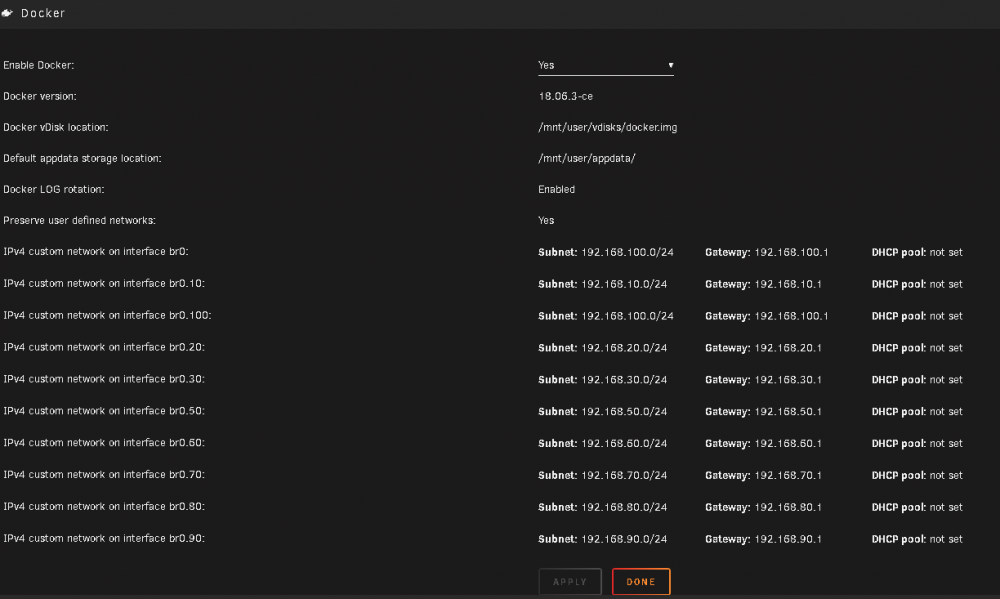The height and width of the screenshot is (599, 1000).
Task: Click the gateway value in the br0: row
Action: (x=791, y=253)
